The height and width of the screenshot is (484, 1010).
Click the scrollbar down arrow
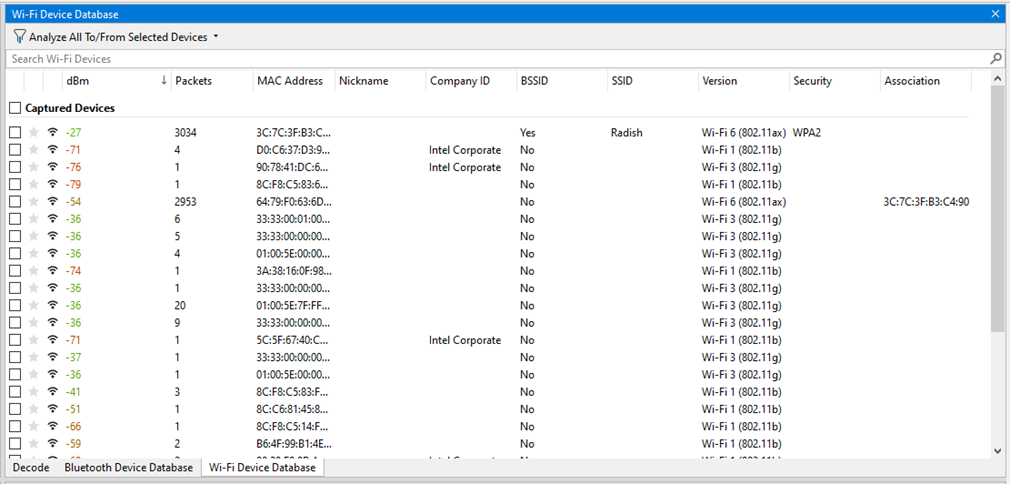pyautogui.click(x=998, y=450)
